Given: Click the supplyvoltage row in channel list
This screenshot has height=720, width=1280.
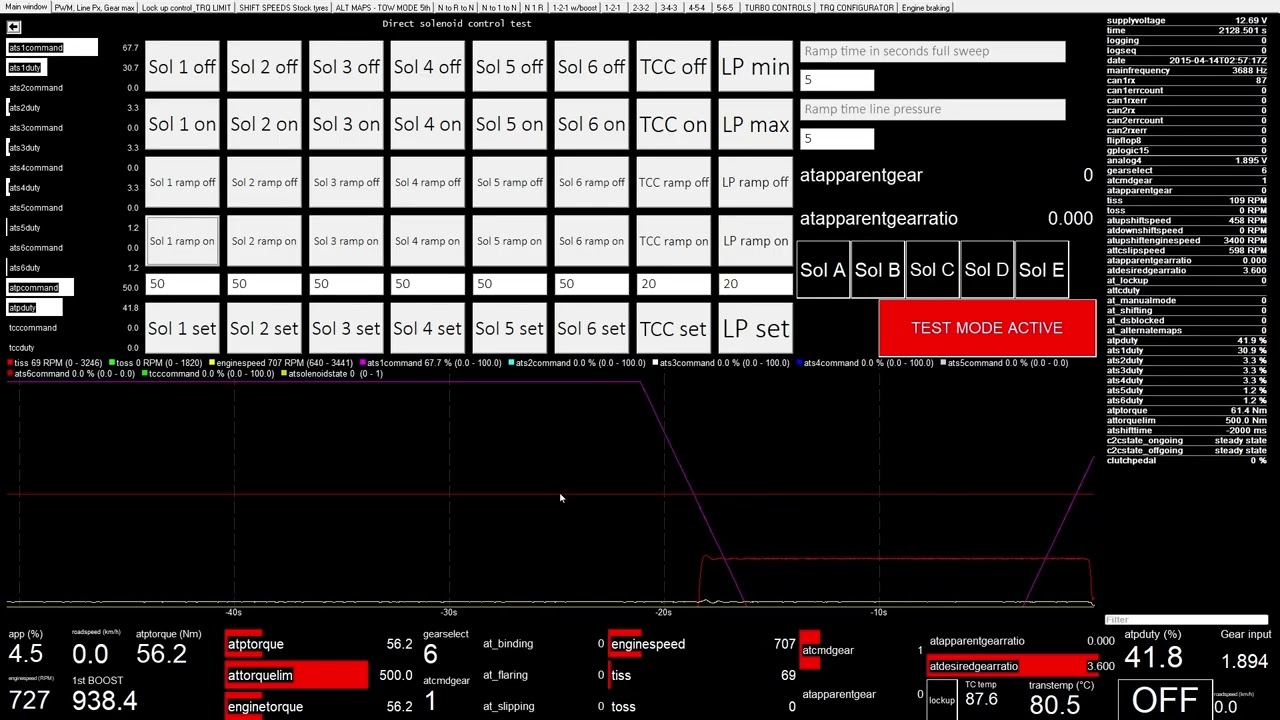Looking at the screenshot, I should tap(1186, 21).
